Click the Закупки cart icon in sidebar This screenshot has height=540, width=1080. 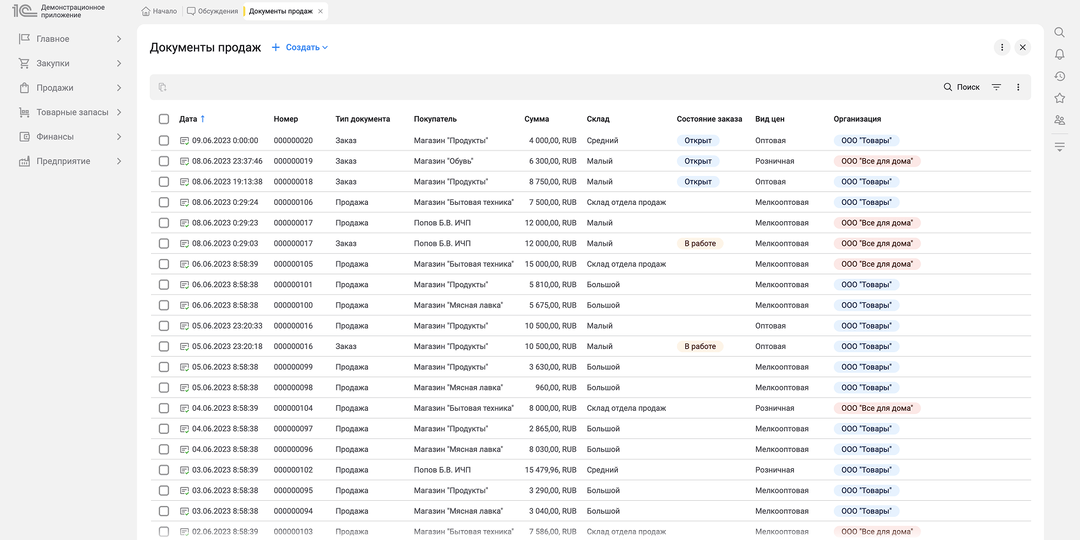click(25, 63)
